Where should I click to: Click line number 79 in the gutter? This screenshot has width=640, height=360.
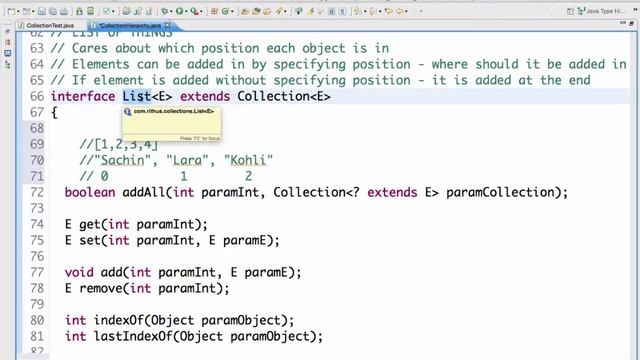point(37,304)
